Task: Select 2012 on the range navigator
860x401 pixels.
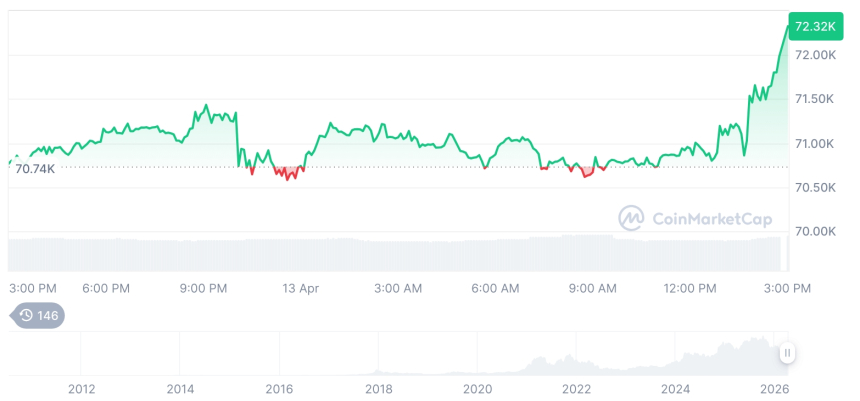Action: (81, 389)
